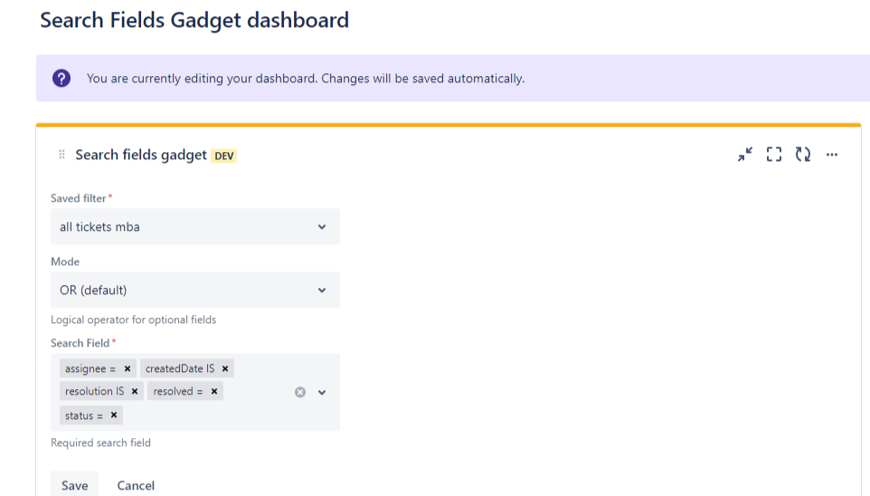This screenshot has height=496, width=870.
Task: Remove the 'resolved =' tag
Action: [215, 391]
